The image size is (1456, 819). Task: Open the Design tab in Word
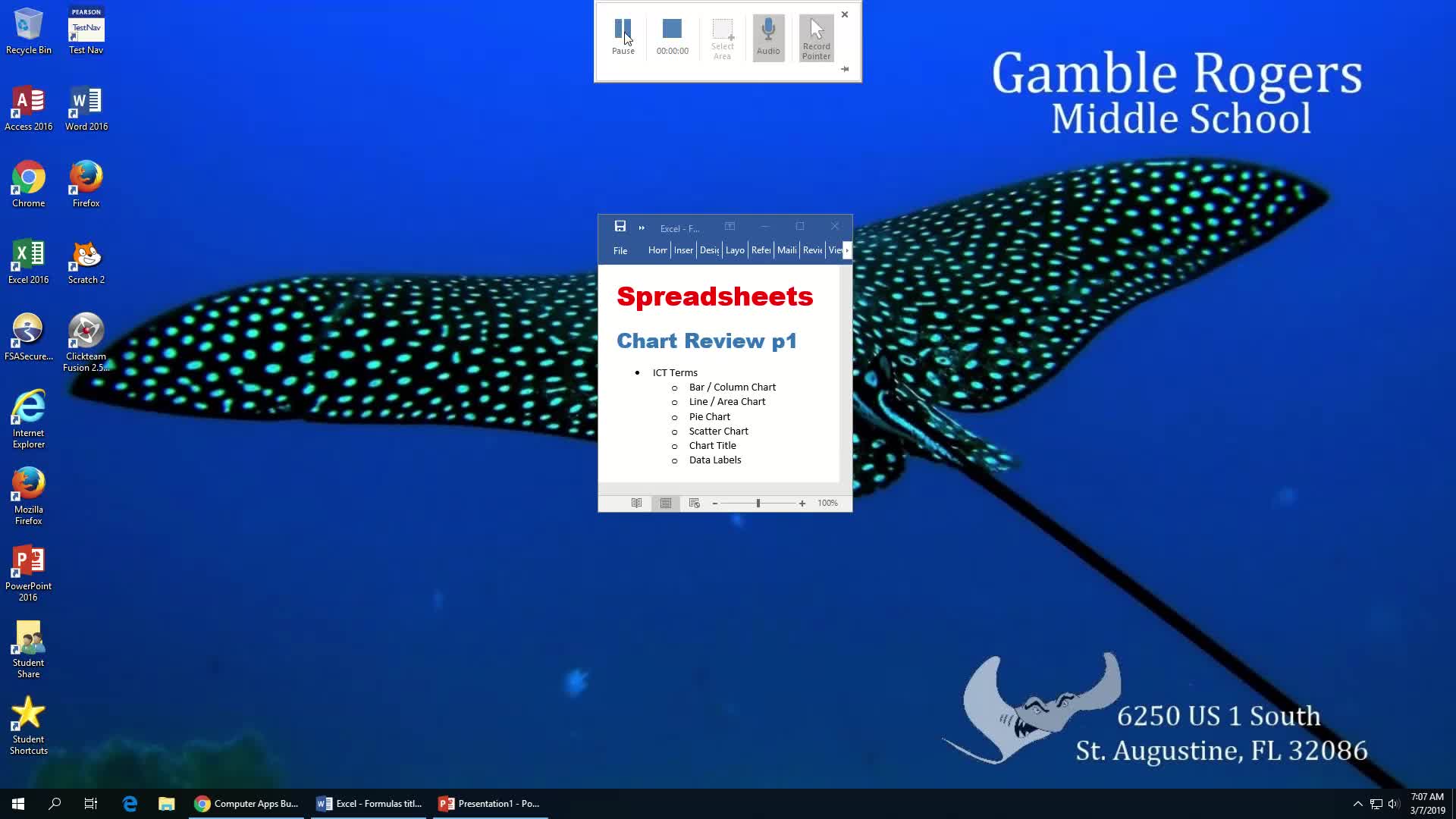(709, 250)
